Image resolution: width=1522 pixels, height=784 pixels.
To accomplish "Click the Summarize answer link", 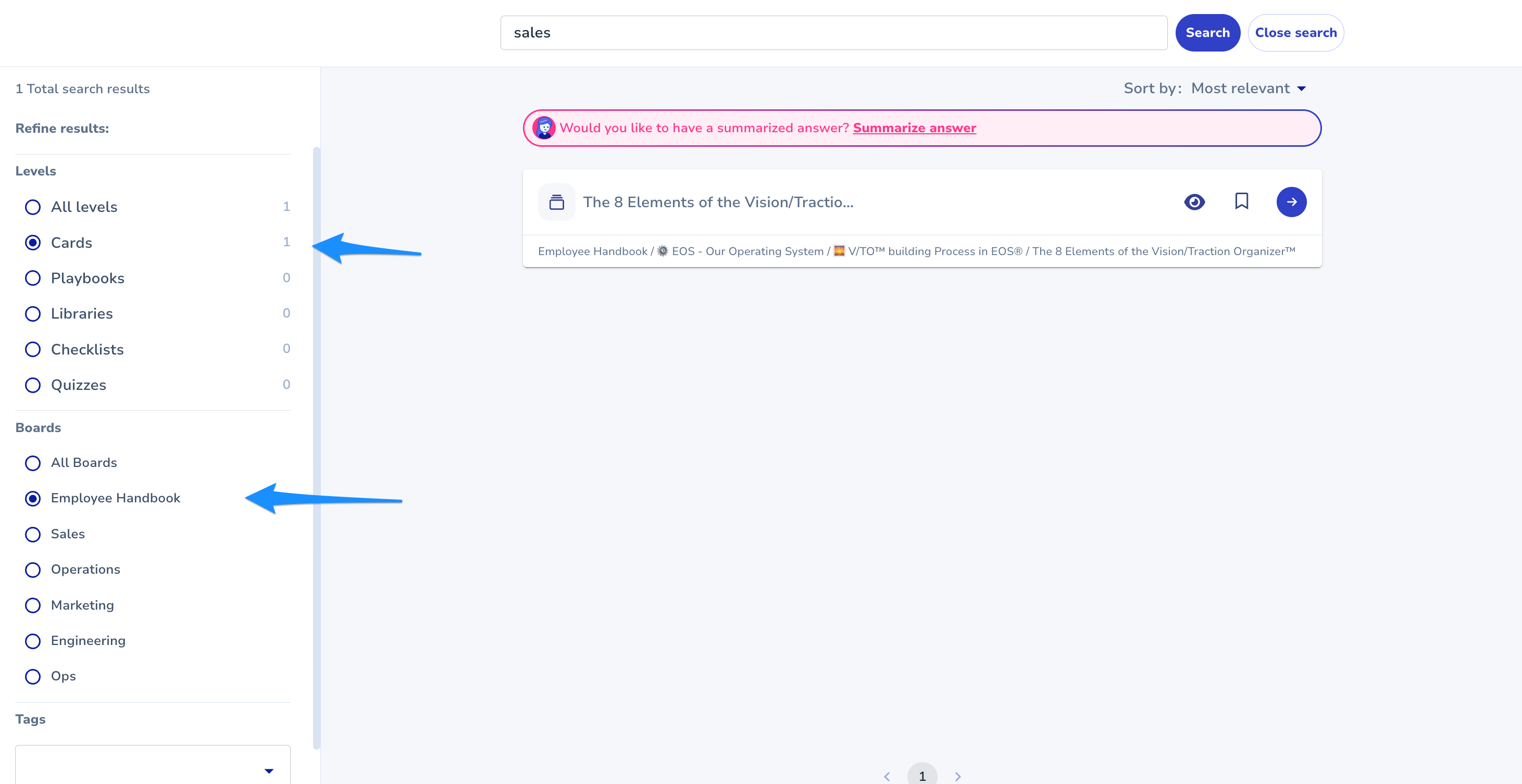I will click(x=914, y=128).
